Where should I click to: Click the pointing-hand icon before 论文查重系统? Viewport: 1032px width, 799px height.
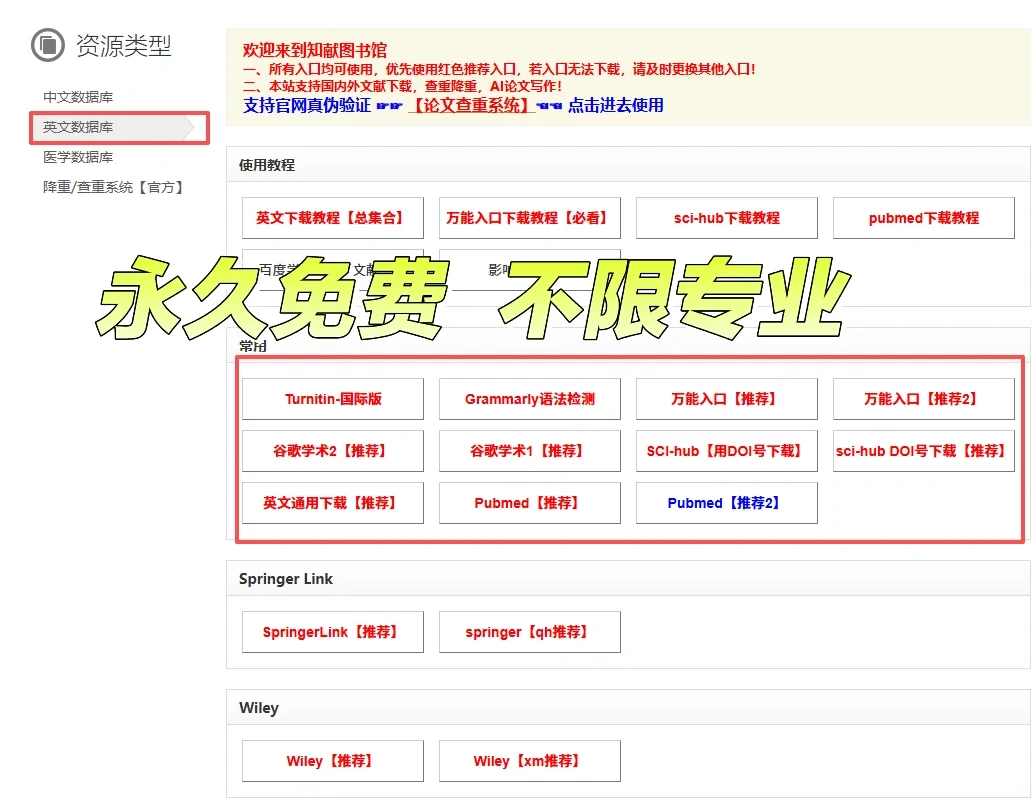[389, 104]
